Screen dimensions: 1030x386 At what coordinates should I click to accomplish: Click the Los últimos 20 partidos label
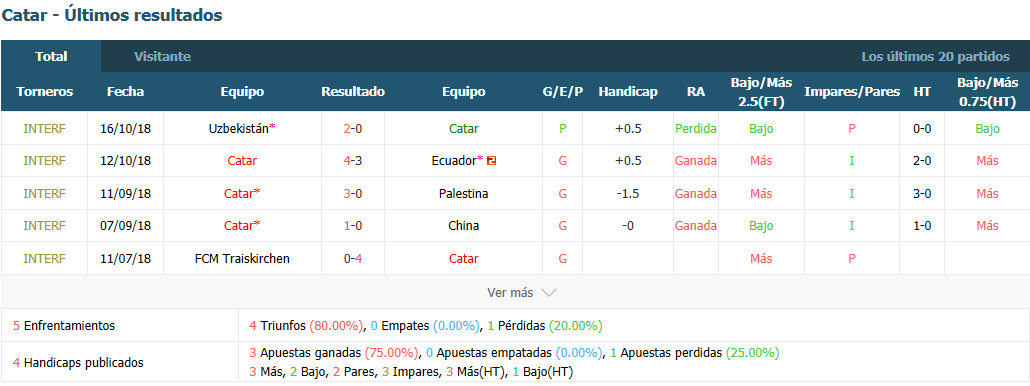(x=935, y=56)
